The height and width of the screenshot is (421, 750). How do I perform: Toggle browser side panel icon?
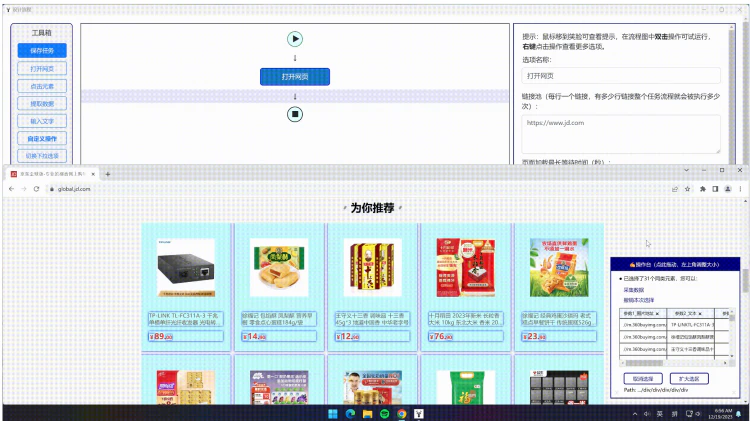coord(715,189)
